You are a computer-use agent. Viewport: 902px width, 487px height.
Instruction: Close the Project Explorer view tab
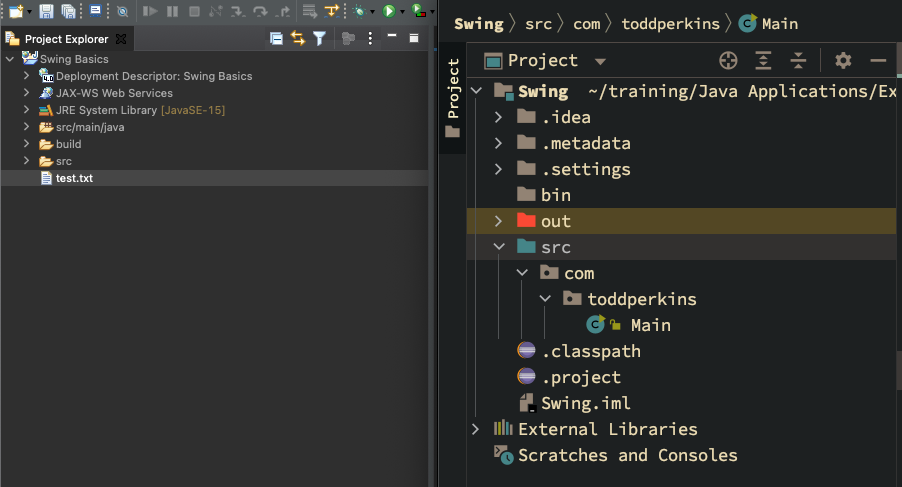pos(121,39)
